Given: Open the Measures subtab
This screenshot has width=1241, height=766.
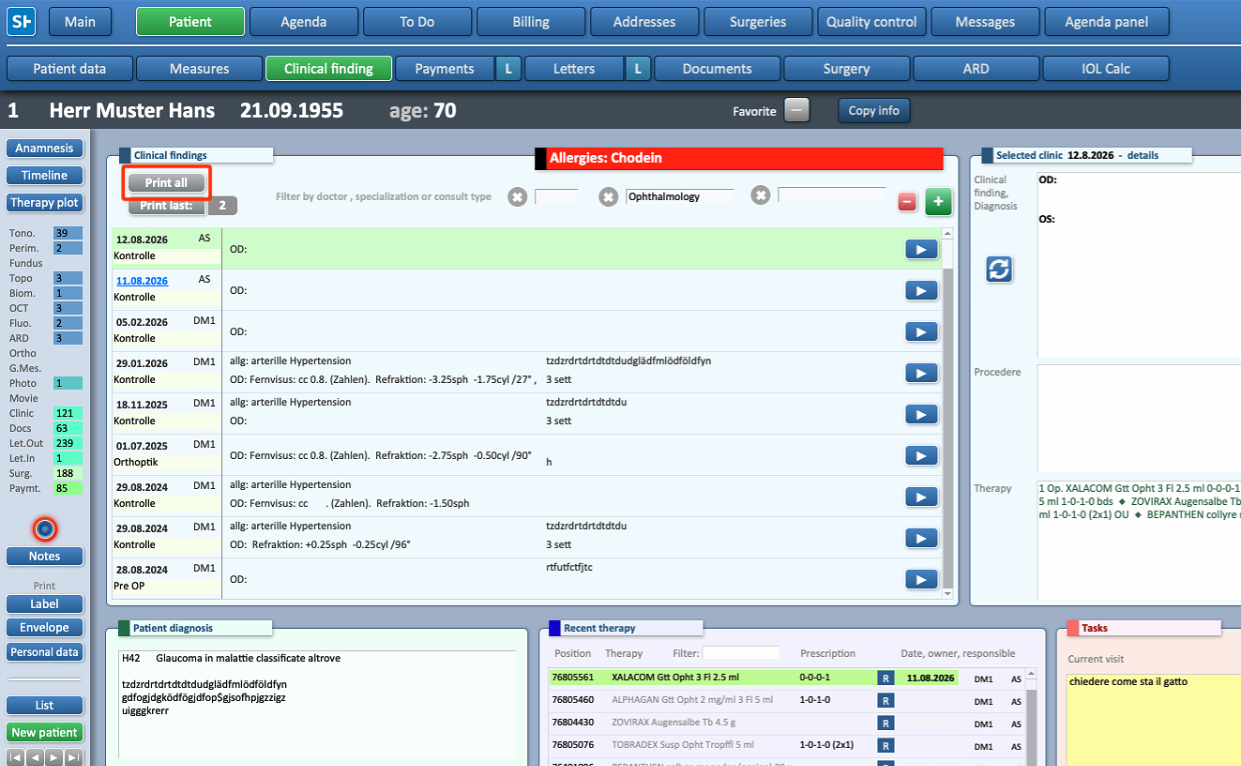Looking at the screenshot, I should coord(199,69).
